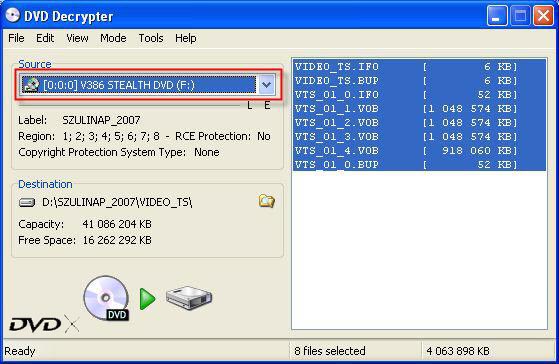The image size is (559, 364).
Task: Click the DVD Decrypter title bar icon
Action: click(13, 15)
